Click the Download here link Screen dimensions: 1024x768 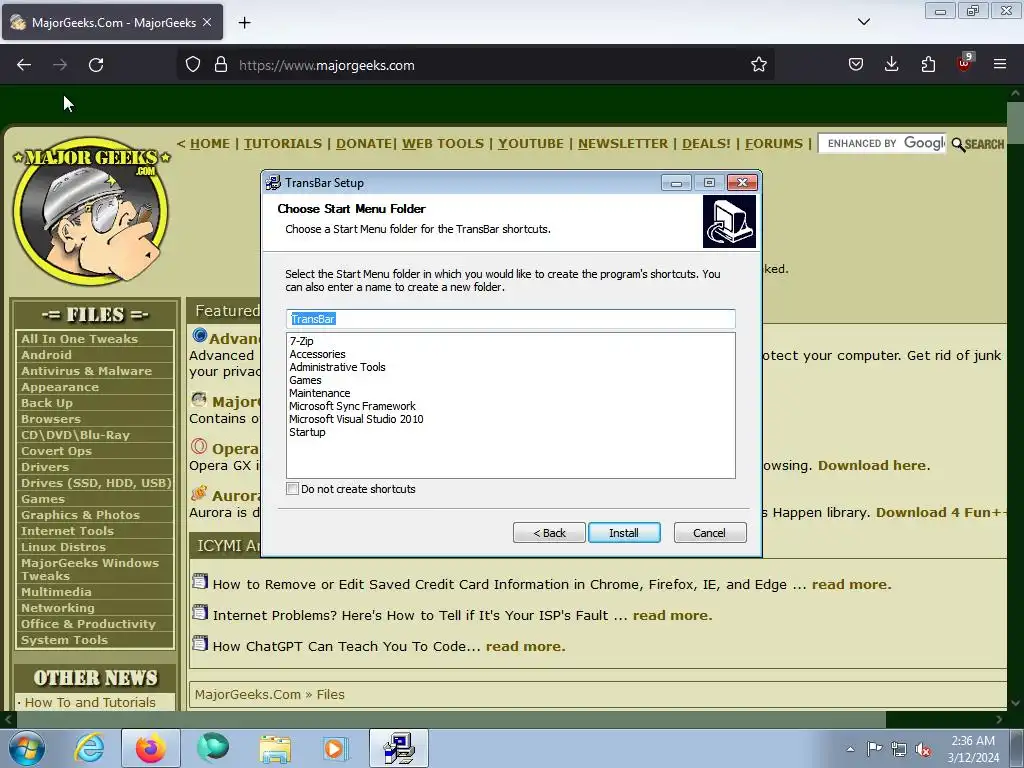tap(874, 466)
